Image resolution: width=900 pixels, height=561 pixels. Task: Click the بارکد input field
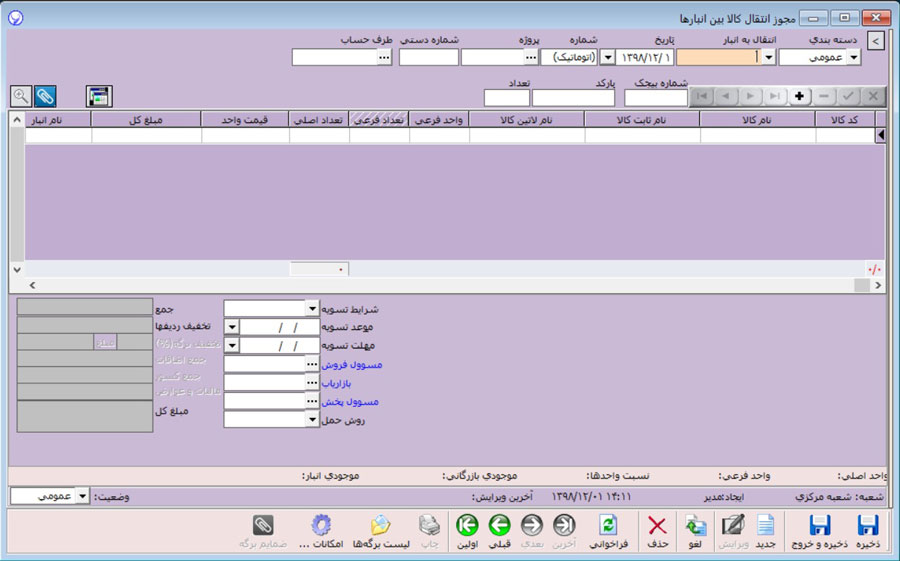coord(572,98)
